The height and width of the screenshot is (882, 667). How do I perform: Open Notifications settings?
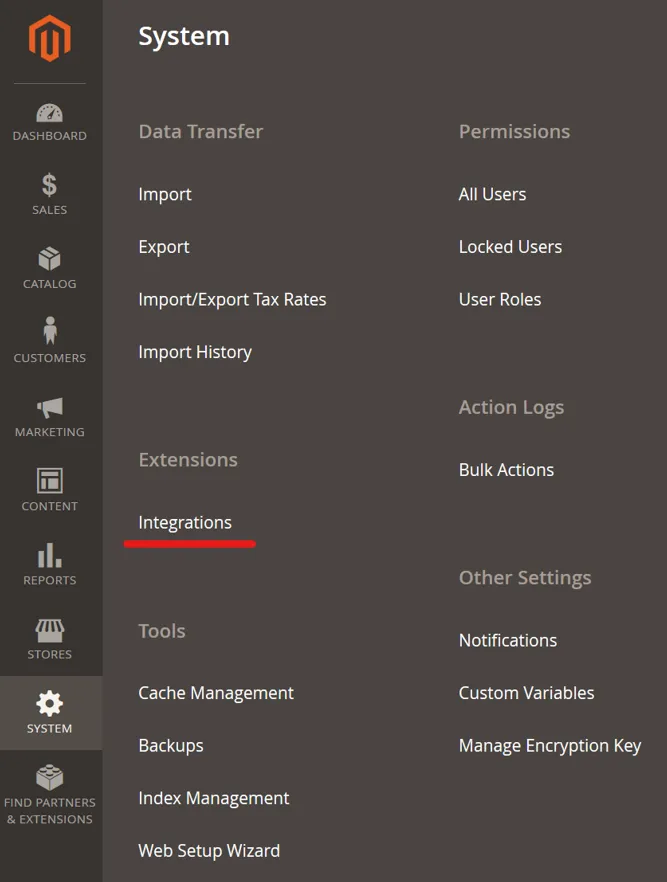508,641
